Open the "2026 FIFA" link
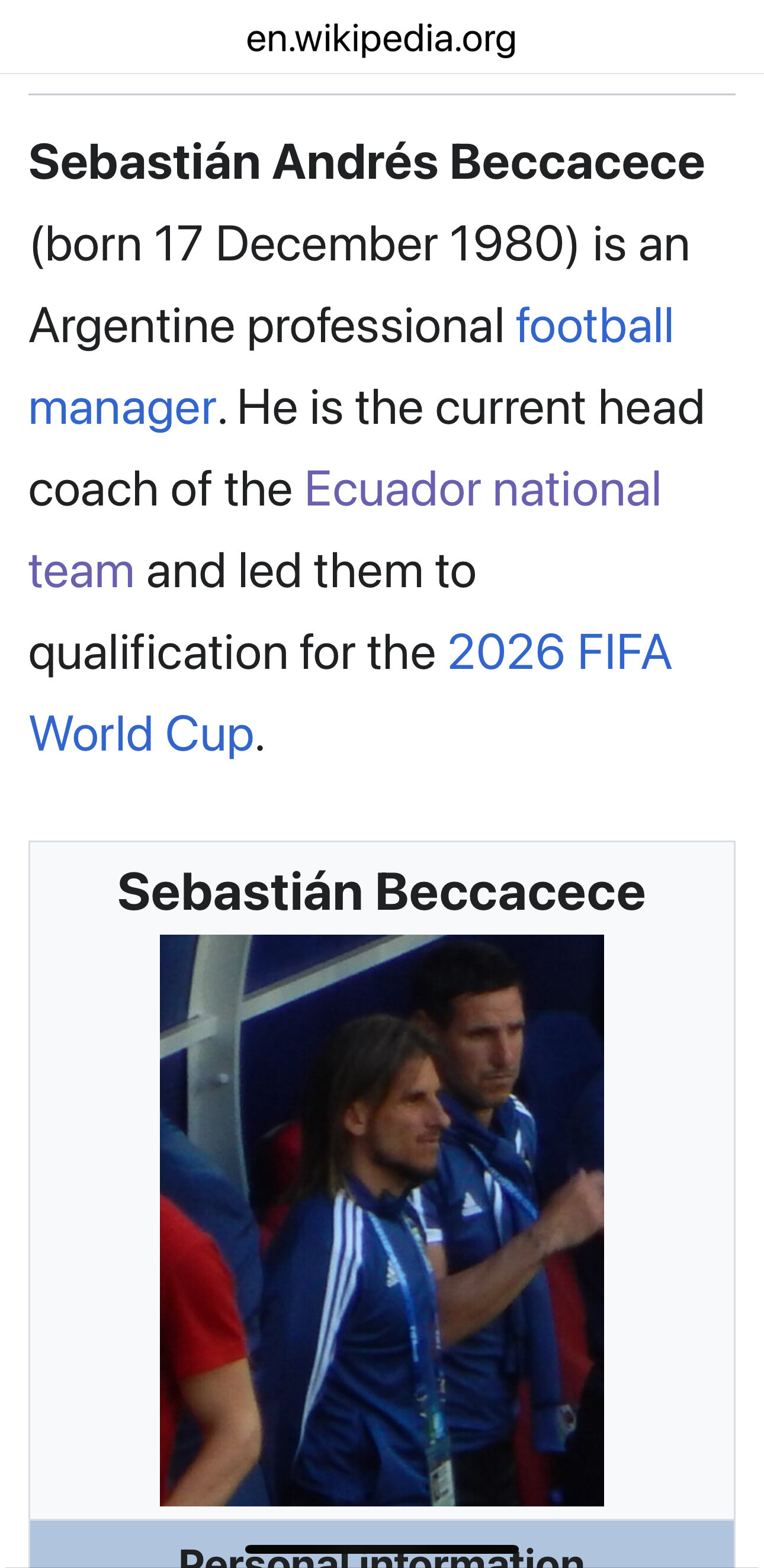Image resolution: width=764 pixels, height=1568 pixels. point(559,652)
